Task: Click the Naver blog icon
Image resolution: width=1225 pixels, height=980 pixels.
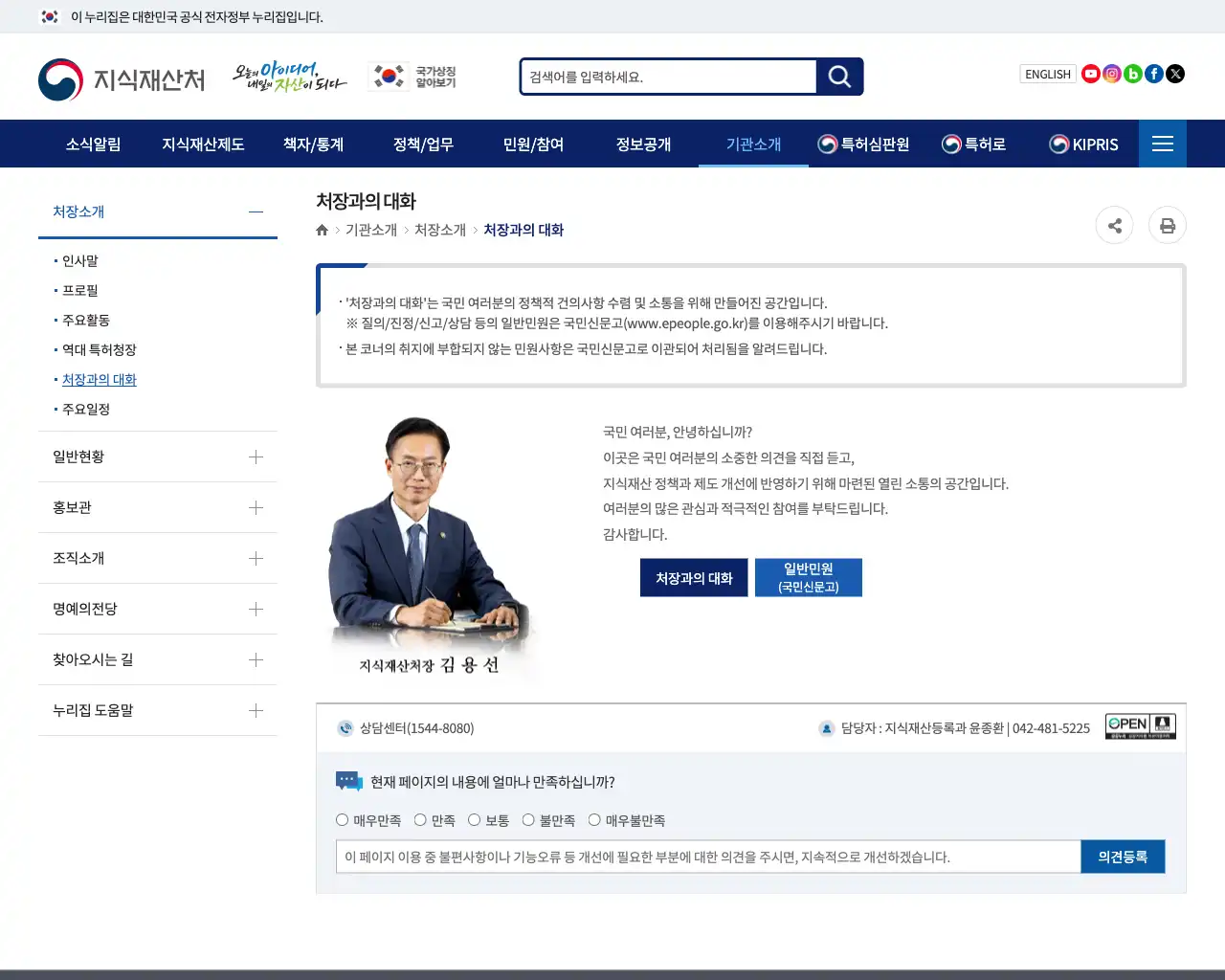Action: coord(1133,73)
